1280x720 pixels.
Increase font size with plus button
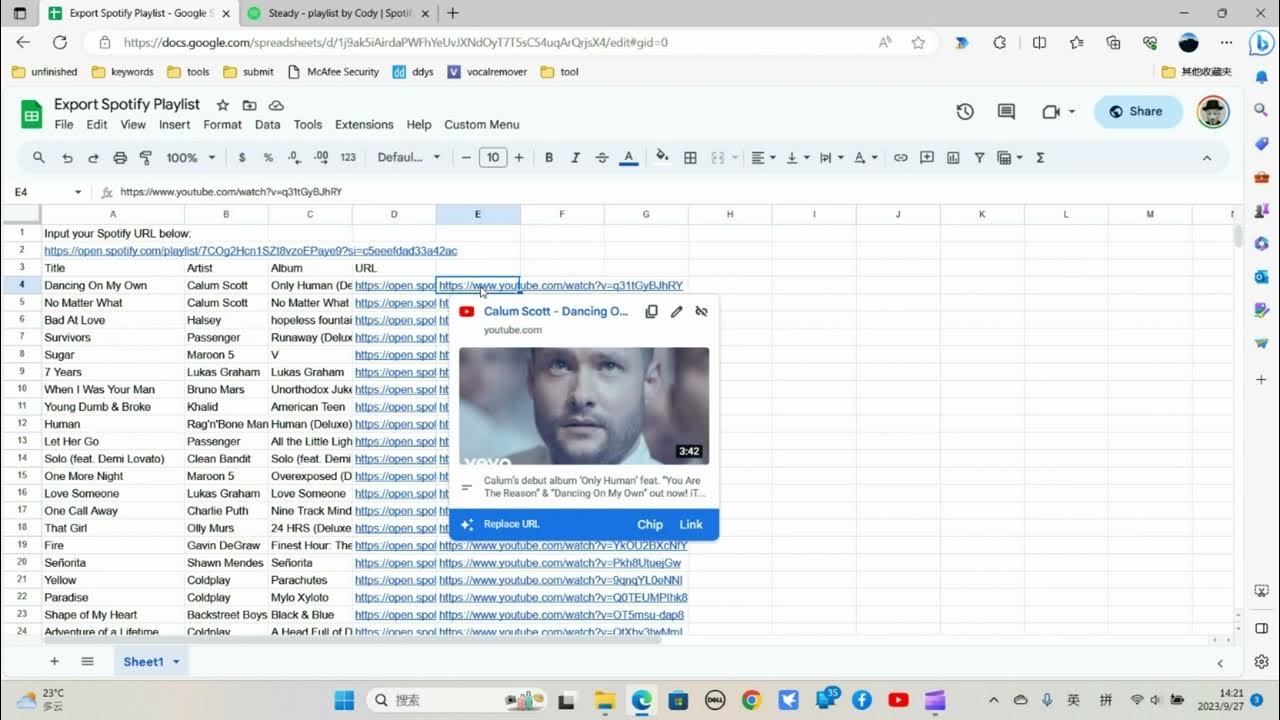pyautogui.click(x=518, y=158)
